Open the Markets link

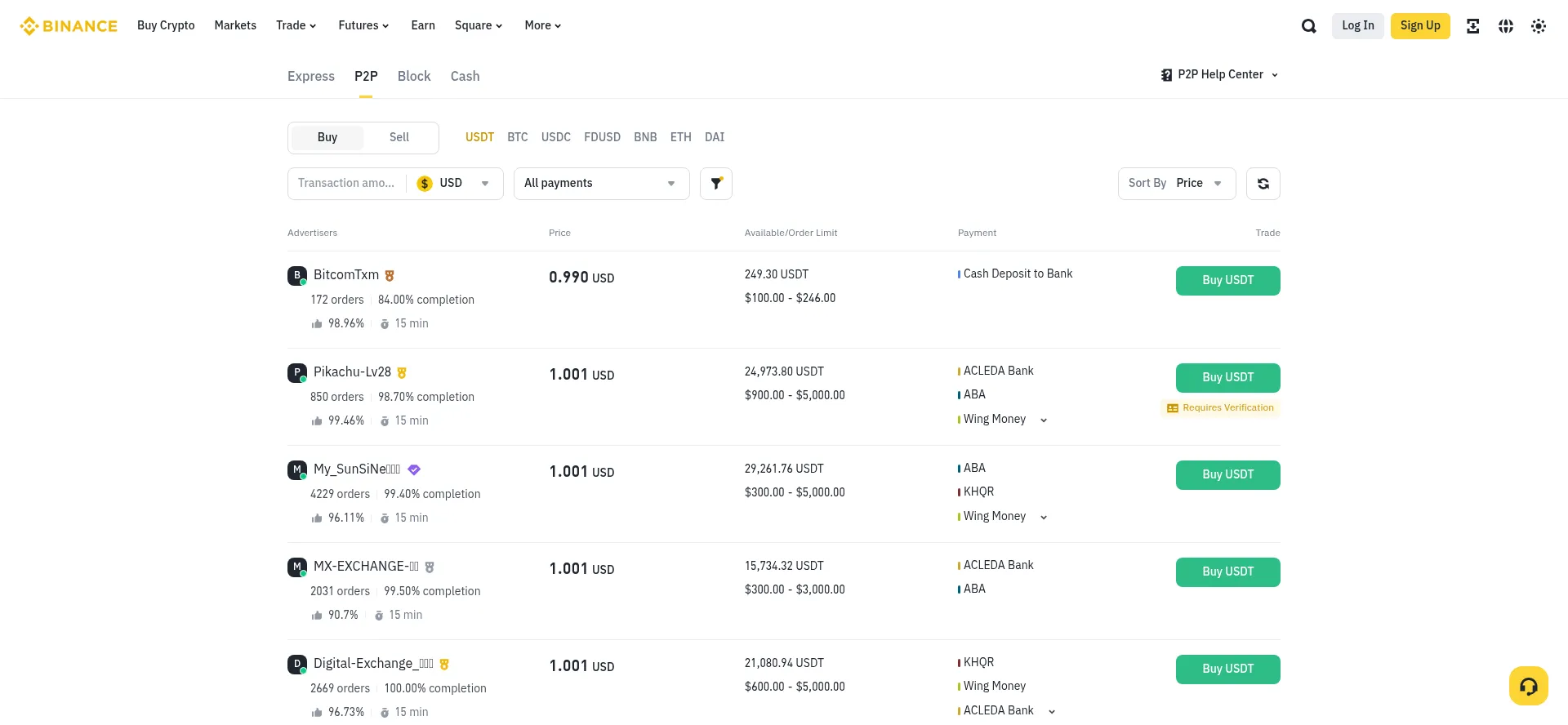tap(235, 26)
